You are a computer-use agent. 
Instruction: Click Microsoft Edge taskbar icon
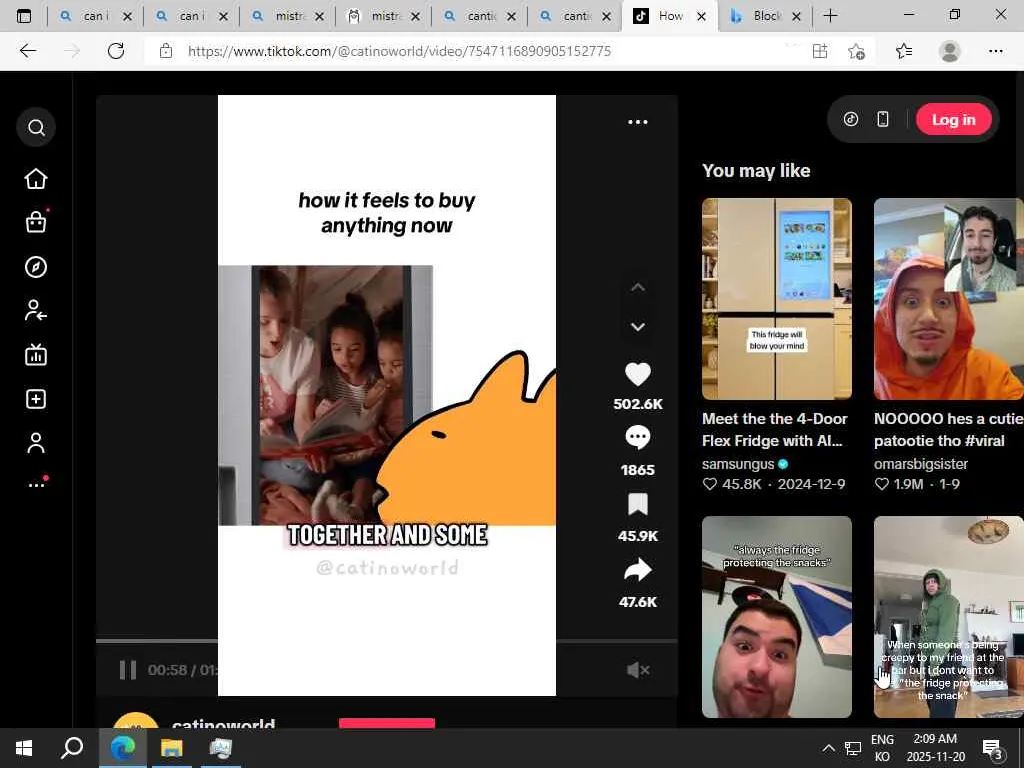pos(122,748)
